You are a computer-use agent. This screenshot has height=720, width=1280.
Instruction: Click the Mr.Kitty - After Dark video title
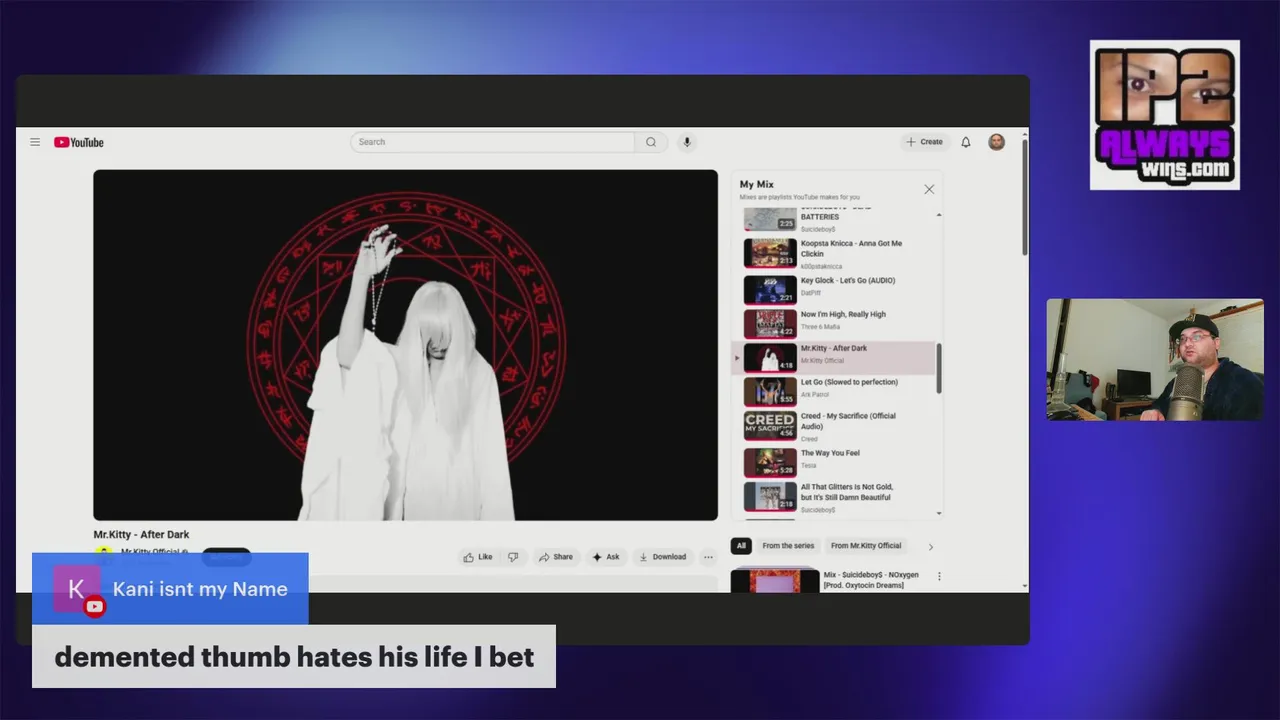[141, 535]
